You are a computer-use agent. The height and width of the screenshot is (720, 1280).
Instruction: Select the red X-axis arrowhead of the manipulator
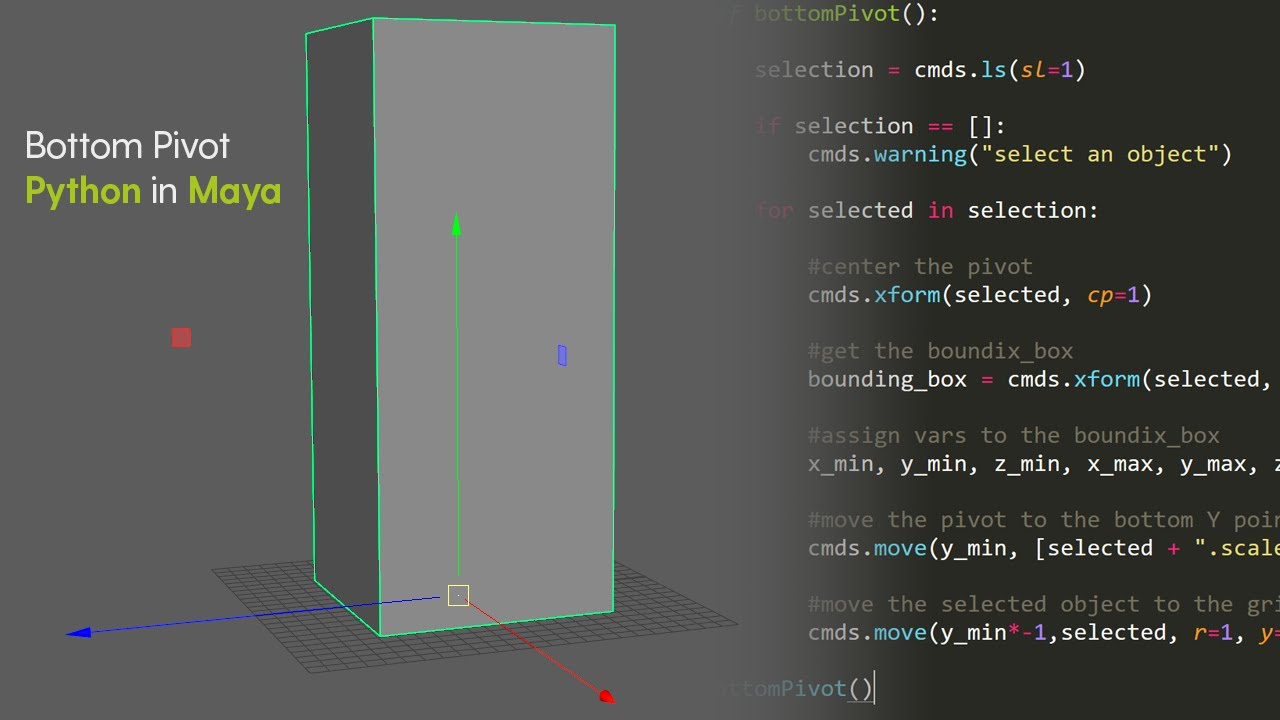[606, 696]
